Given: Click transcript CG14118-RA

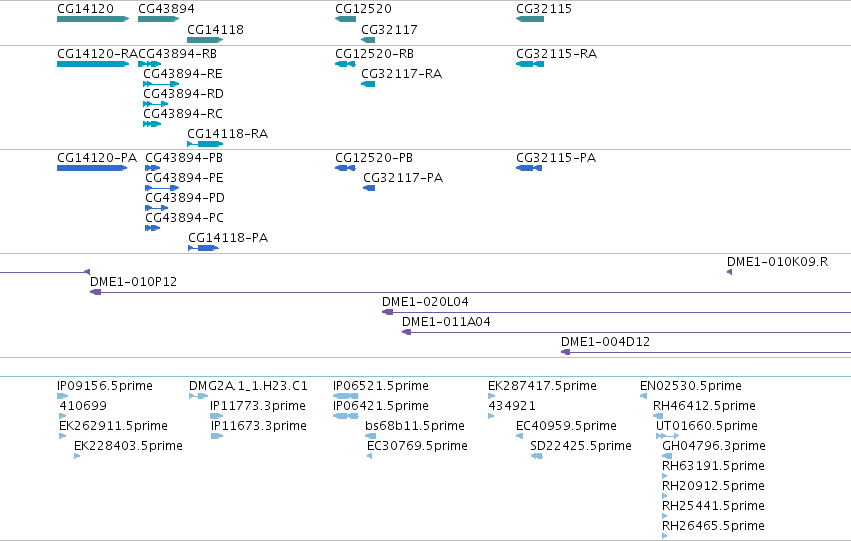Looking at the screenshot, I should (205, 144).
